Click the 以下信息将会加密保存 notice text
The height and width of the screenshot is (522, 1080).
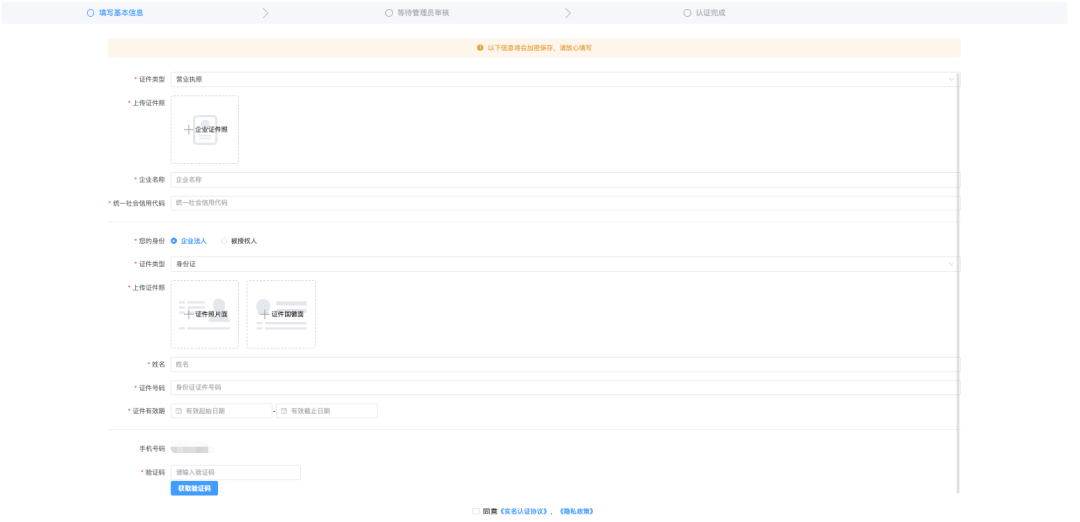tap(539, 48)
